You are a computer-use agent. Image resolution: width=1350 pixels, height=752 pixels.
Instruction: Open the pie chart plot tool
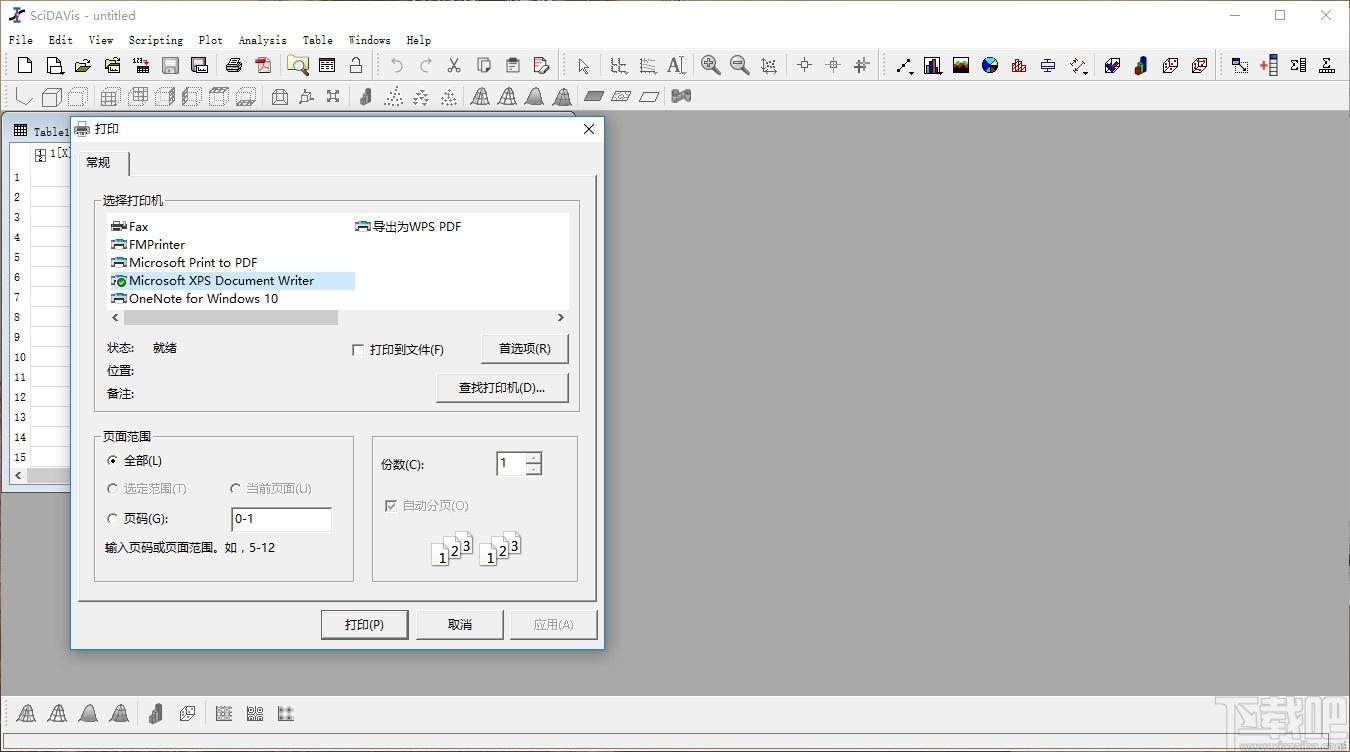click(990, 66)
